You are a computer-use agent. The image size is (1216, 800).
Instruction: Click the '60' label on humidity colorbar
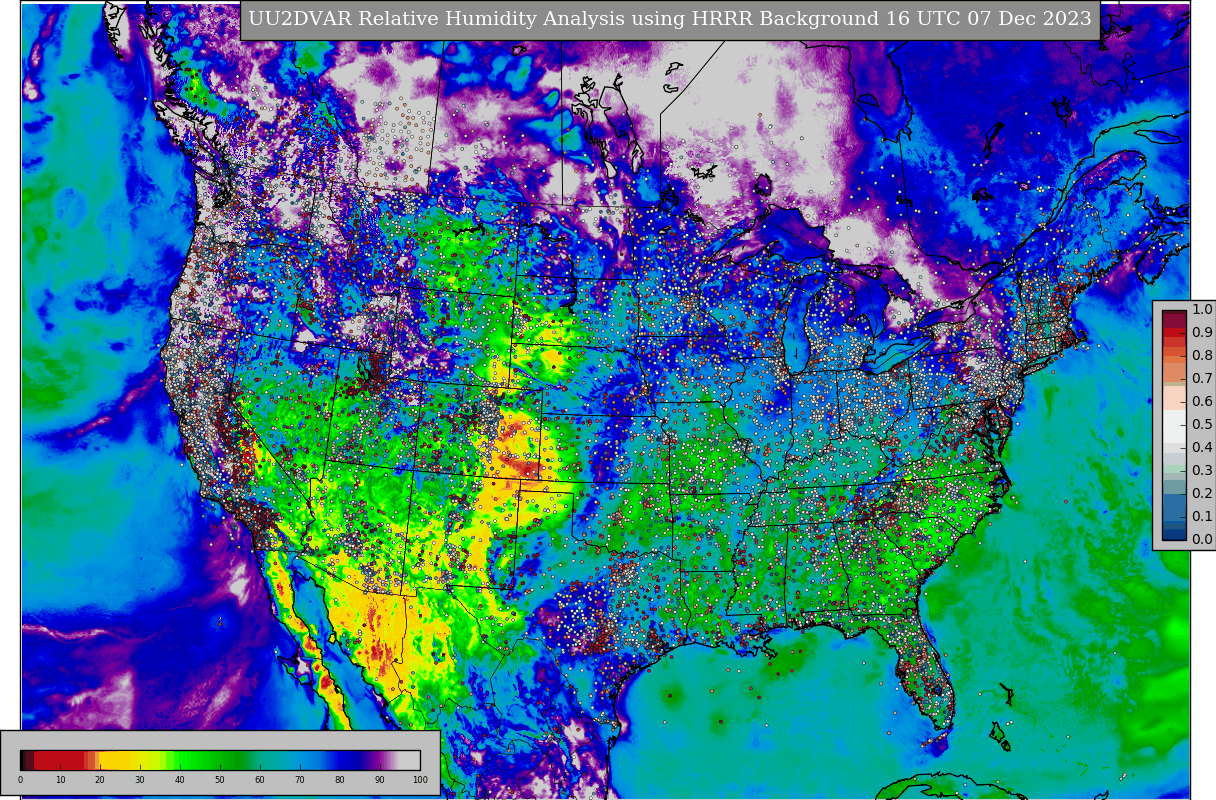[260, 780]
